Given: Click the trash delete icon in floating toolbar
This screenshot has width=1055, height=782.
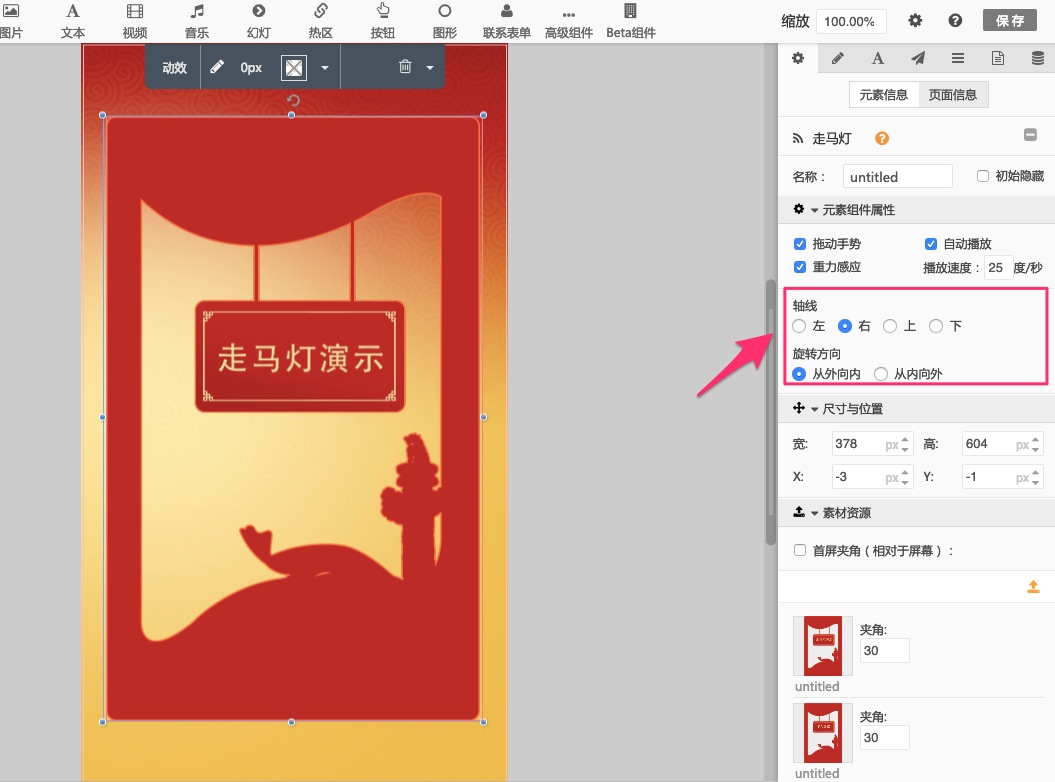Looking at the screenshot, I should (405, 67).
